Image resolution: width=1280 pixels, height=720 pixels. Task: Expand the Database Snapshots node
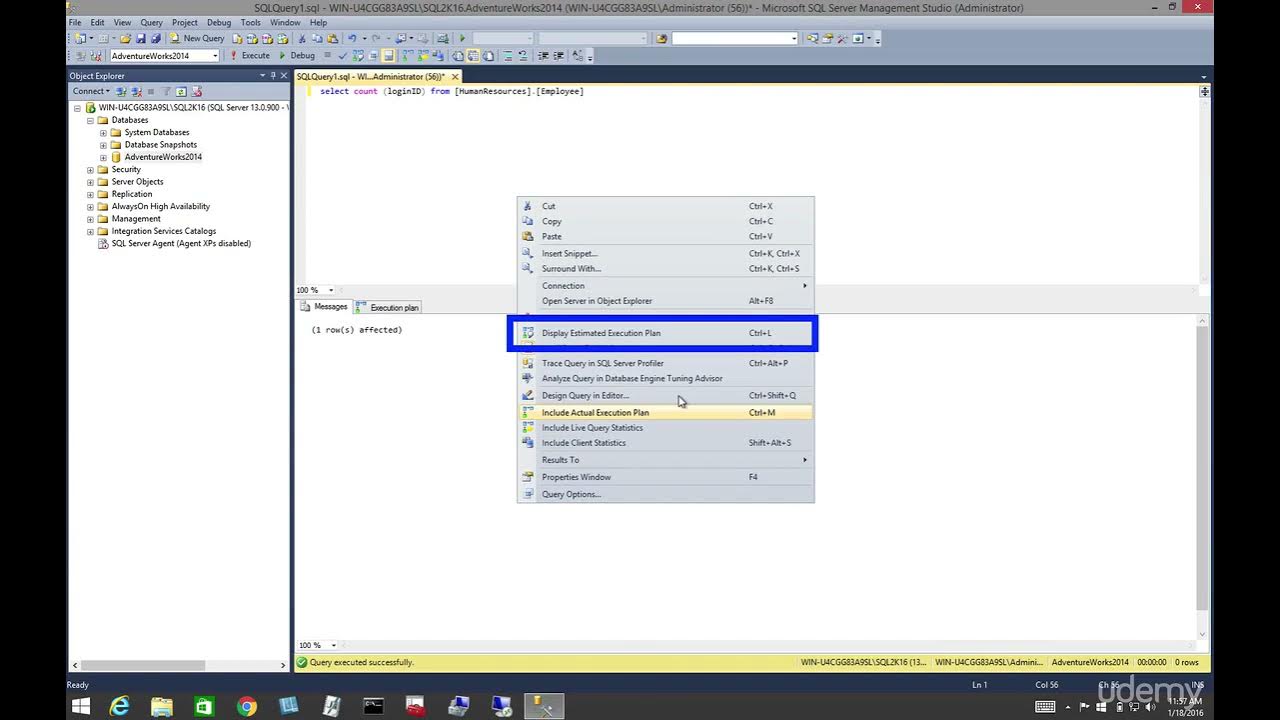click(103, 145)
